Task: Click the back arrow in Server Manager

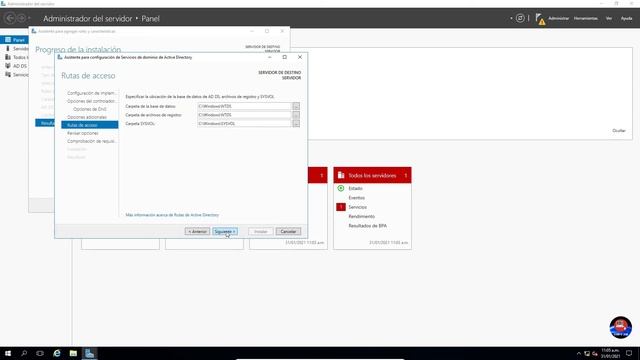Action: [10, 18]
